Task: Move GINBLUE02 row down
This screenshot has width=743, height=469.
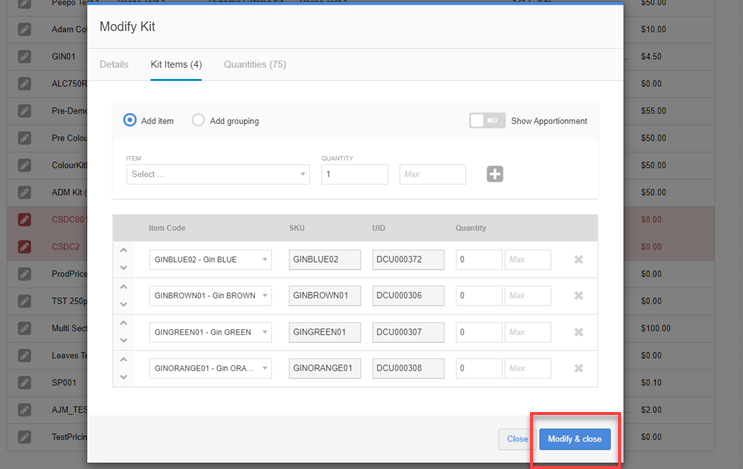Action: [x=124, y=268]
